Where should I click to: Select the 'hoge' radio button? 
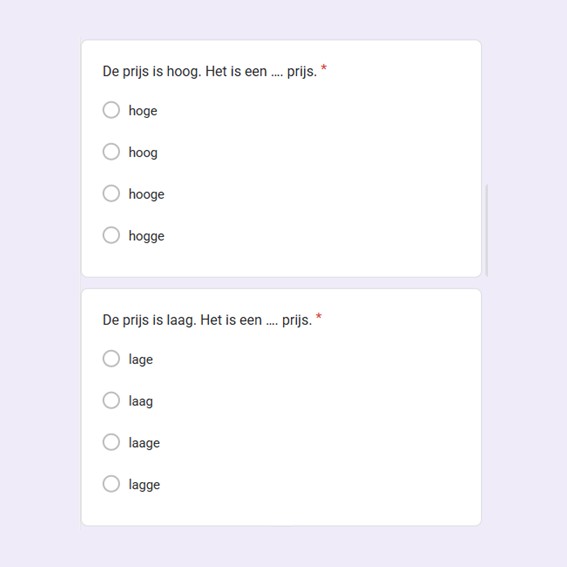pos(111,110)
